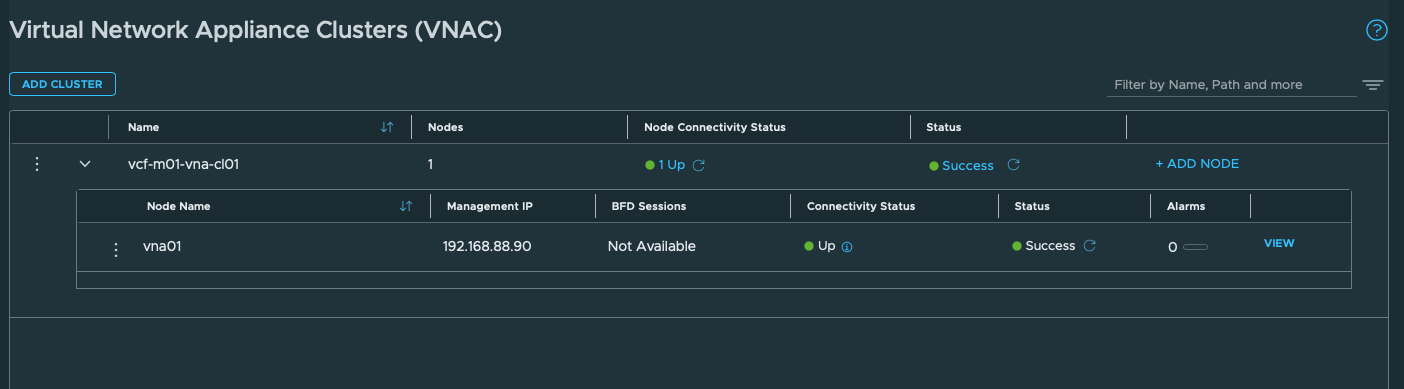1404x389 pixels.
Task: Click the alarms severity bar for vna01
Action: pyautogui.click(x=1195, y=247)
